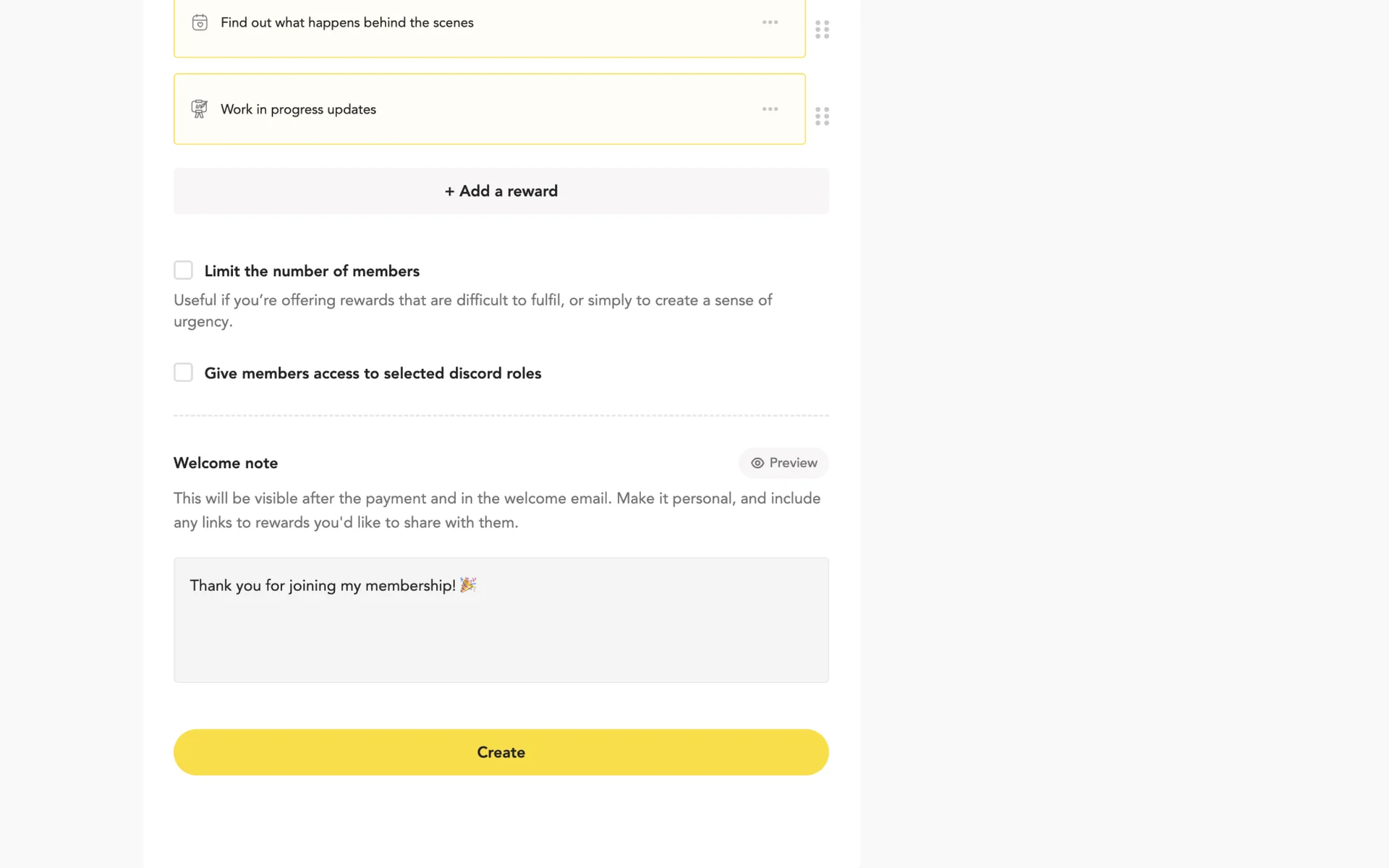The image size is (1389, 868).
Task: Grab the drag handle next to the behind-the-scenes reward
Action: (x=822, y=30)
